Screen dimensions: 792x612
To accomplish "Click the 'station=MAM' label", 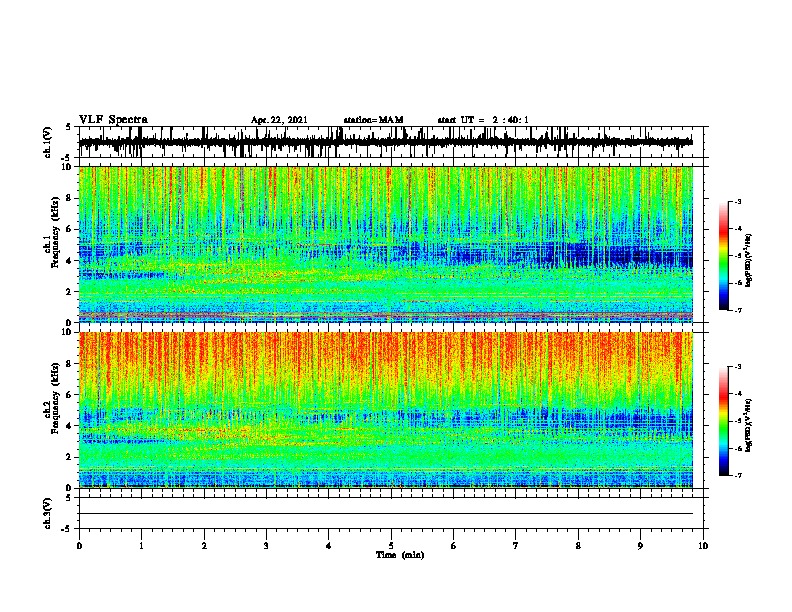I will click(373, 120).
